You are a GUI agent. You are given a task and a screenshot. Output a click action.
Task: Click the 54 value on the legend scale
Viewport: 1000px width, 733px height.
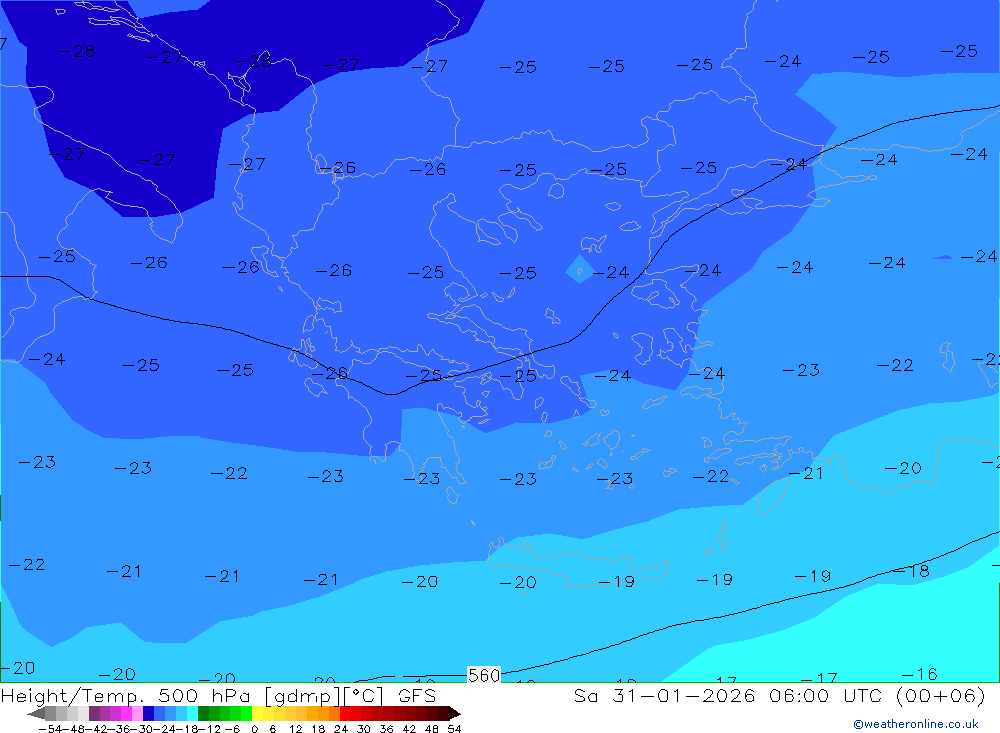click(x=454, y=729)
